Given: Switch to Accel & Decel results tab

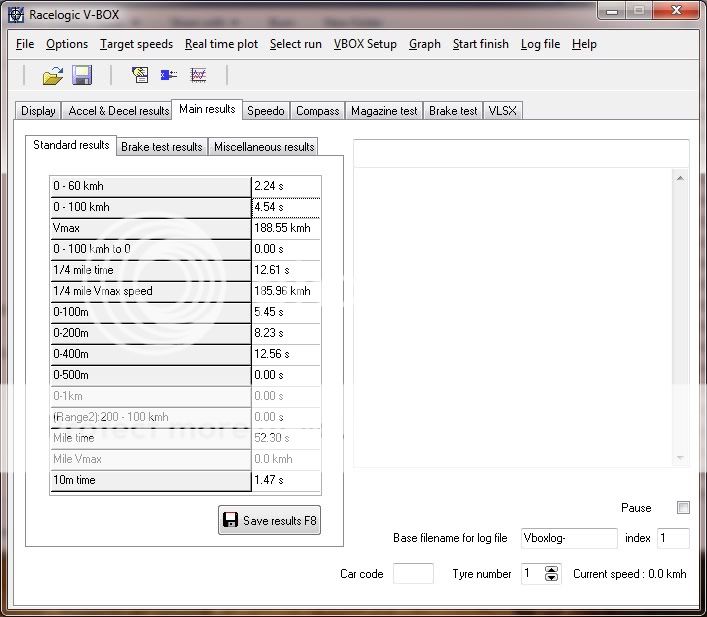Looking at the screenshot, I should (x=119, y=111).
